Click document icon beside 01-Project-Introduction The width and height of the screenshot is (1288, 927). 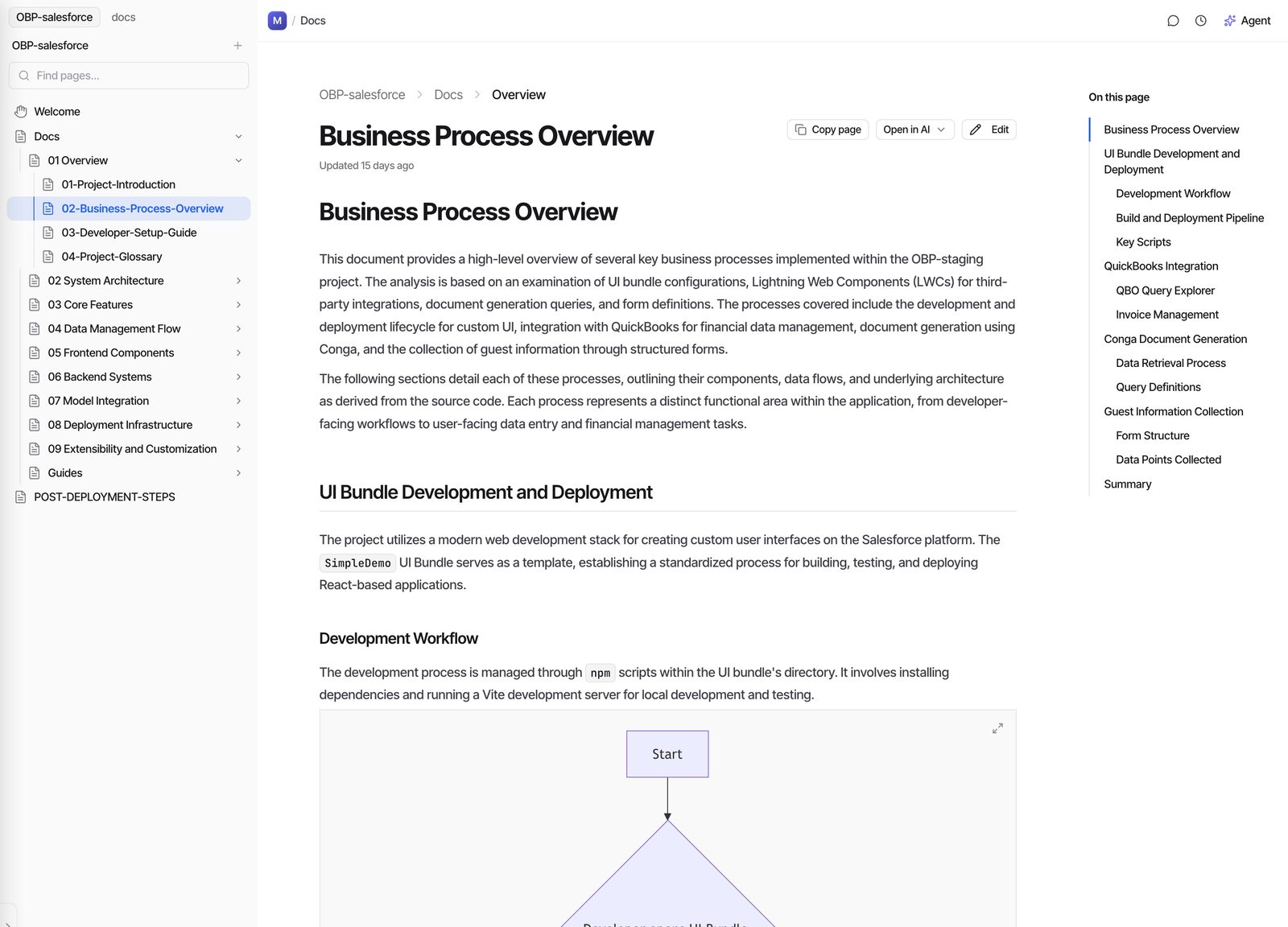pyautogui.click(x=48, y=184)
